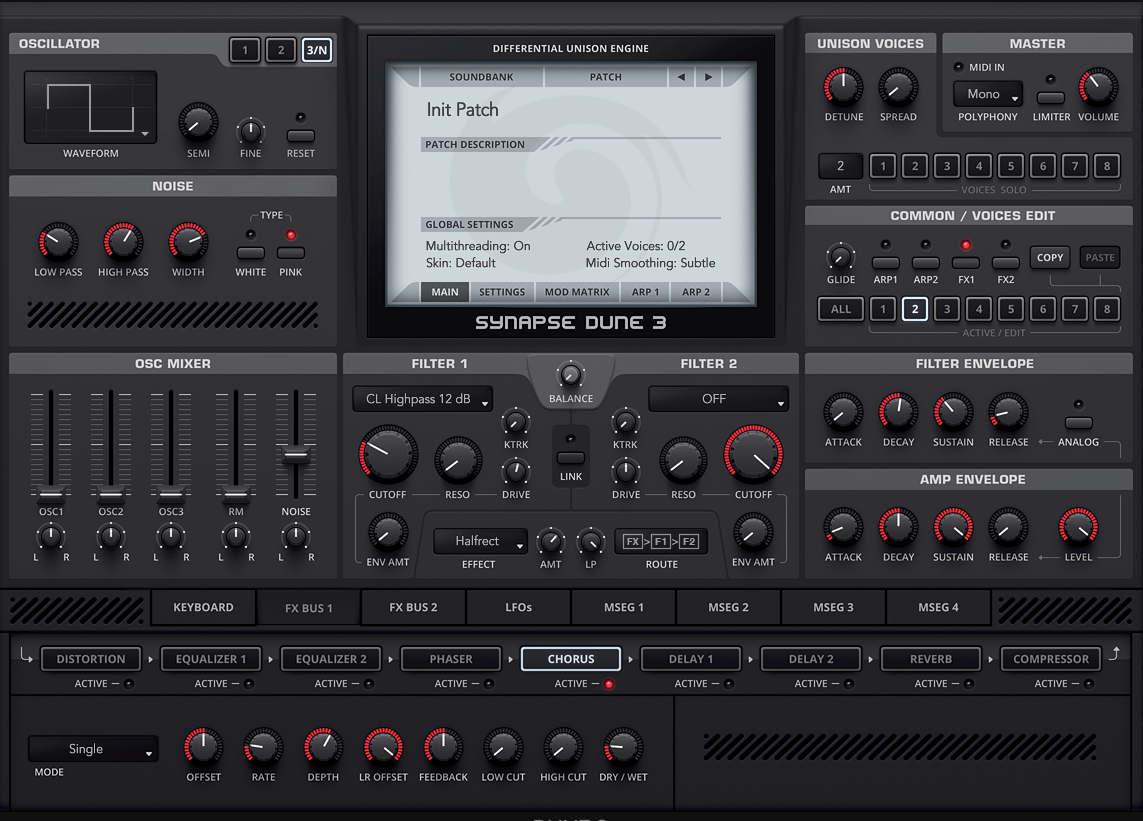Open the Halfrect EFFECT dropdown
1143x821 pixels.
pyautogui.click(x=480, y=541)
